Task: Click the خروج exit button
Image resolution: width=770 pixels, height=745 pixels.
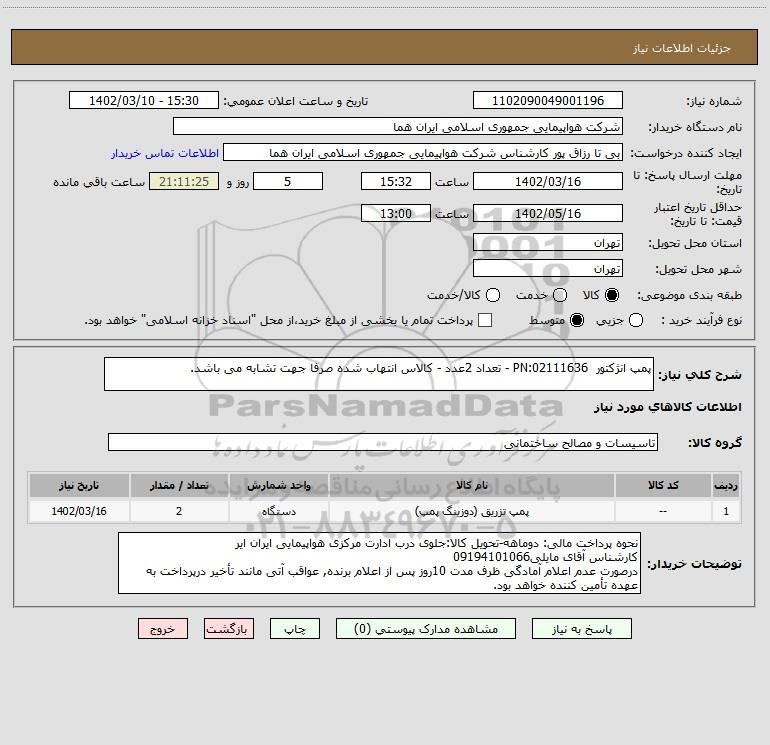Action: (x=163, y=629)
